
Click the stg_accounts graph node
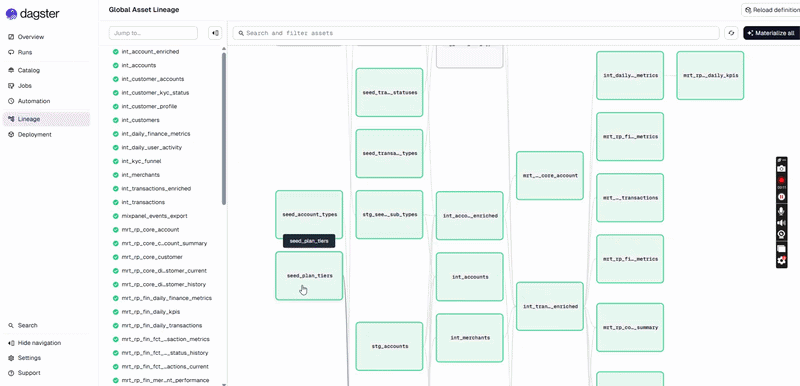(x=389, y=346)
